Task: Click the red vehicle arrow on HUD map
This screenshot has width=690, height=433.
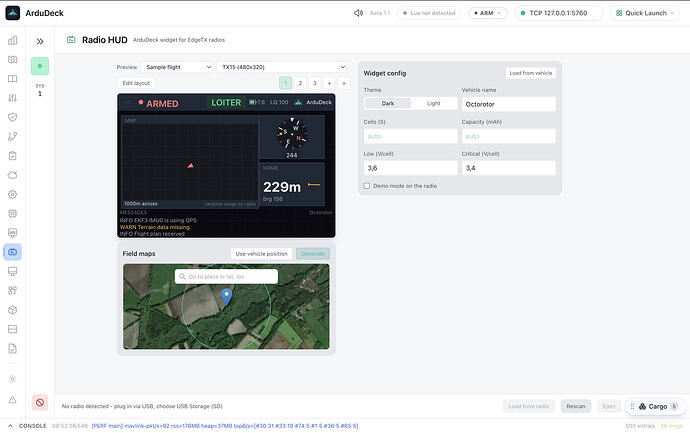Action: (191, 165)
